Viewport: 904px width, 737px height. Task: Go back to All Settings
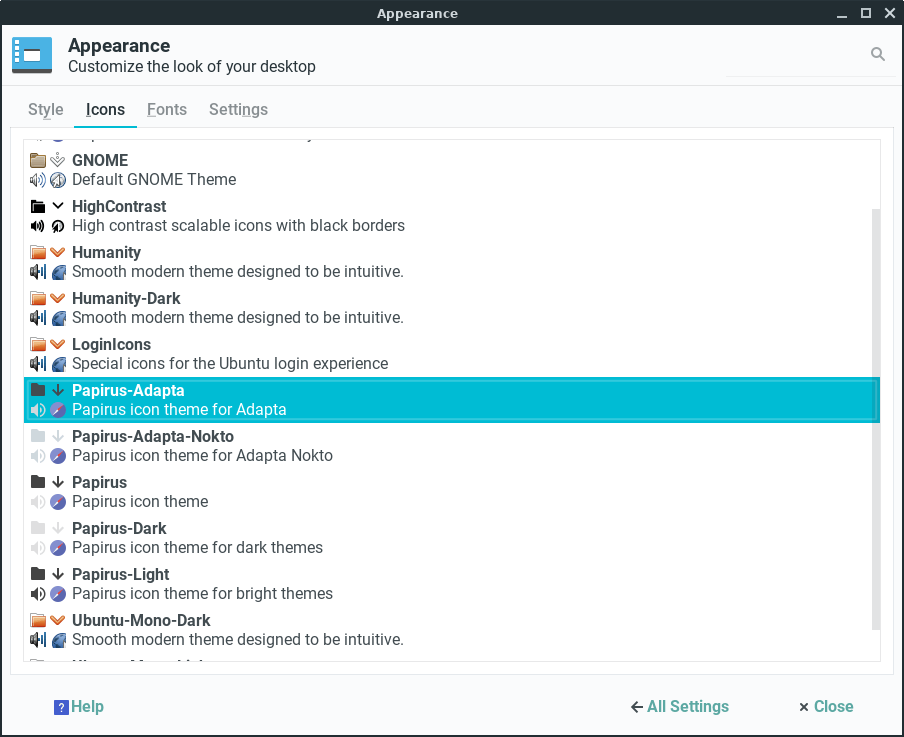point(680,707)
